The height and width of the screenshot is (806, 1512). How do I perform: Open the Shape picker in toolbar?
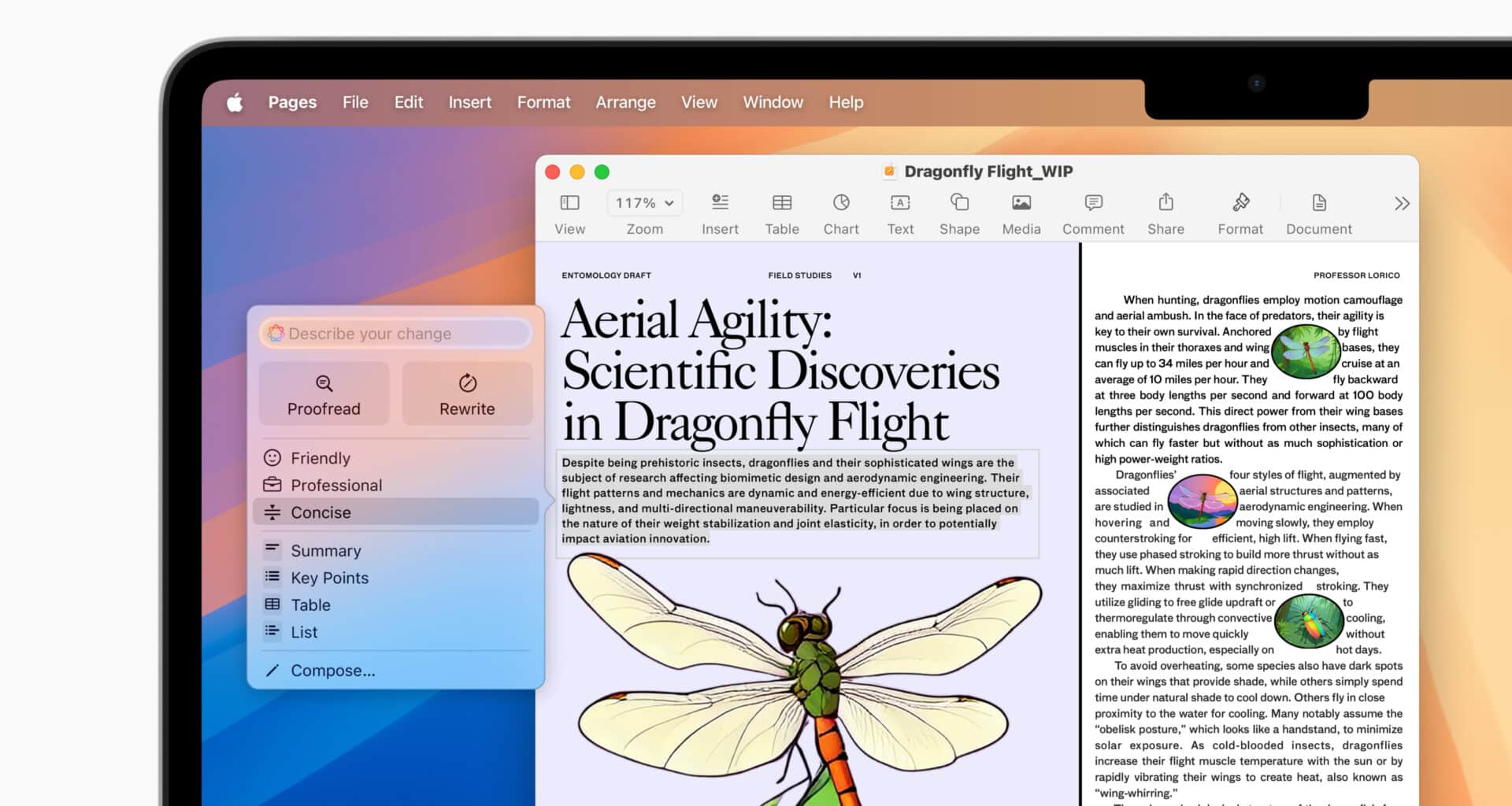tap(959, 203)
